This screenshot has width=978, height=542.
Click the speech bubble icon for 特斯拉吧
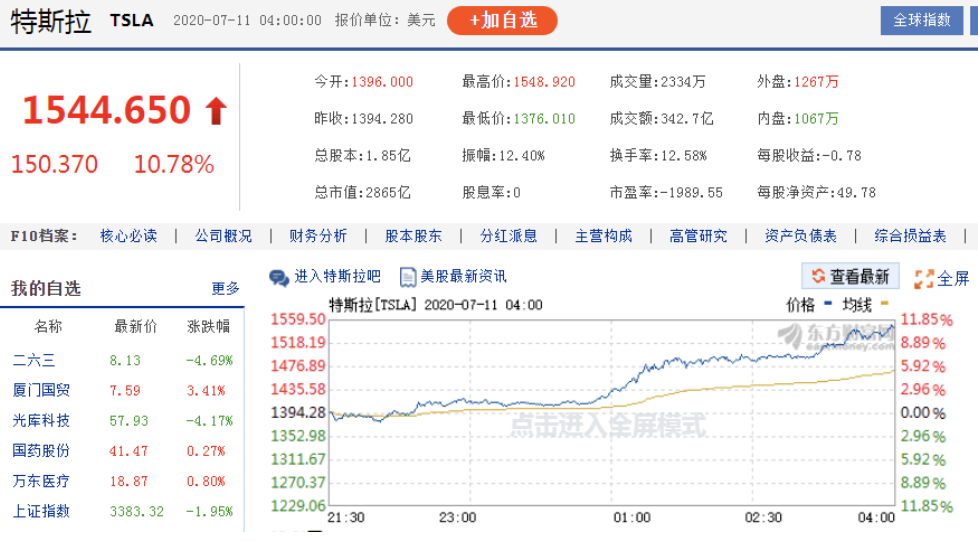[x=279, y=278]
